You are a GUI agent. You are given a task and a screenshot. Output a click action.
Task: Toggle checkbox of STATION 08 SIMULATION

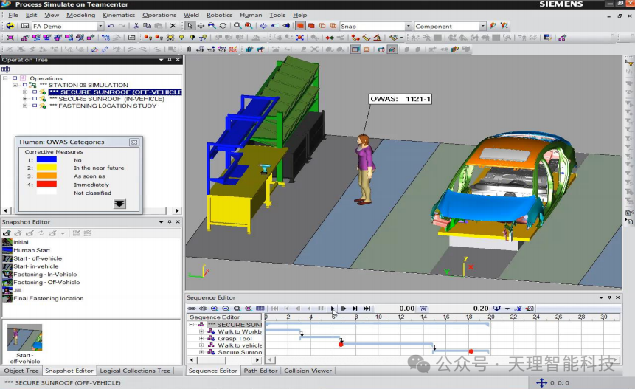point(25,85)
